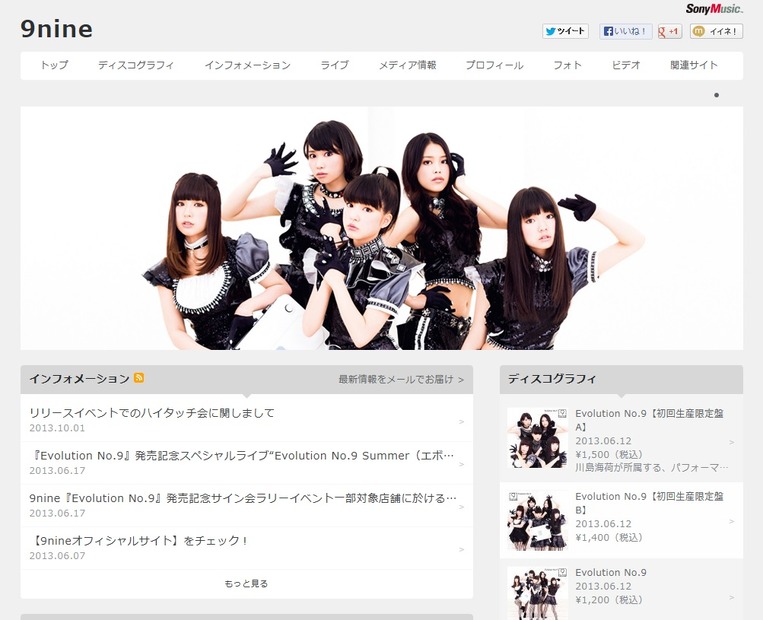Image resolution: width=763 pixels, height=620 pixels.
Task: Click the もっと見る button
Action: (x=246, y=584)
